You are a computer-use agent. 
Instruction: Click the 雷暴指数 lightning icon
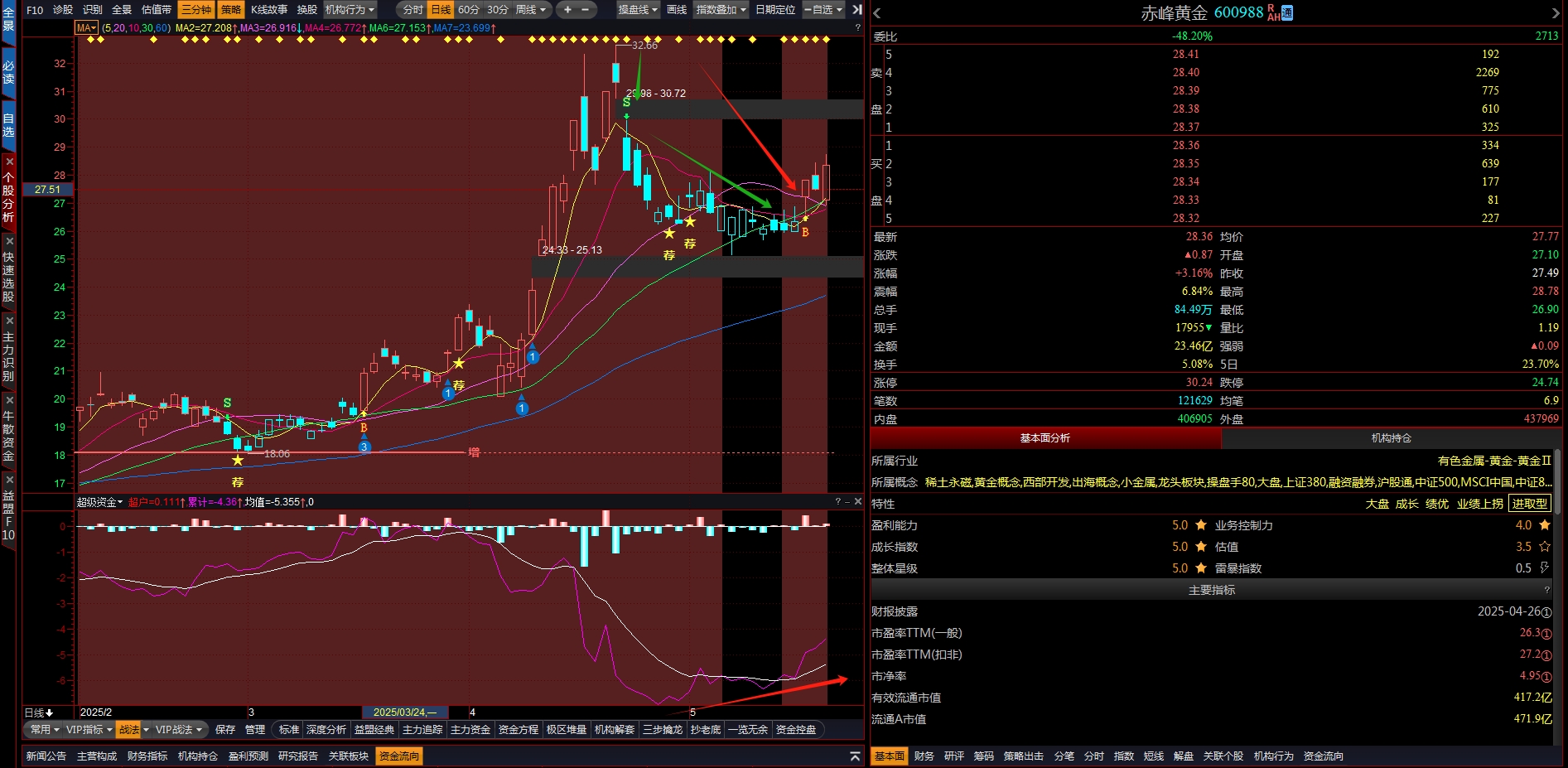[x=1544, y=568]
